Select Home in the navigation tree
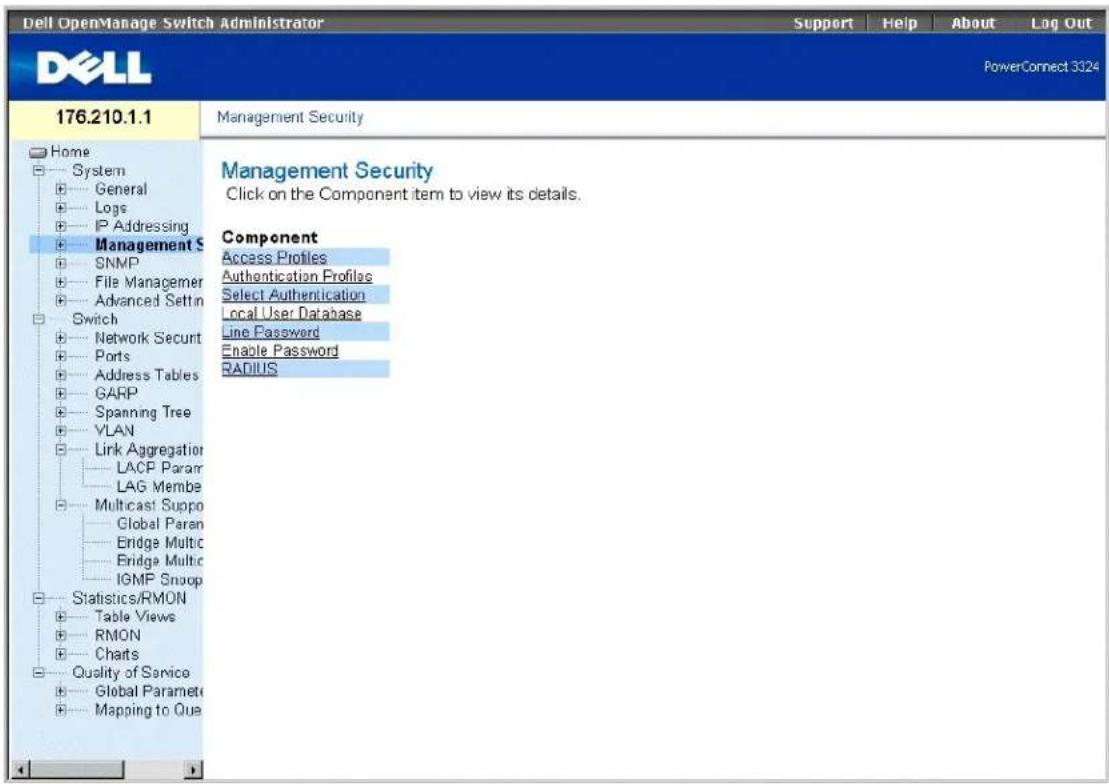Viewport: 1109px width, 784px height. coord(70,152)
